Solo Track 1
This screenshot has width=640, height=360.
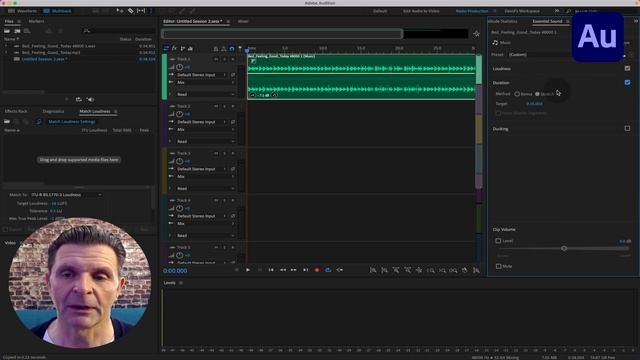pos(224,59)
